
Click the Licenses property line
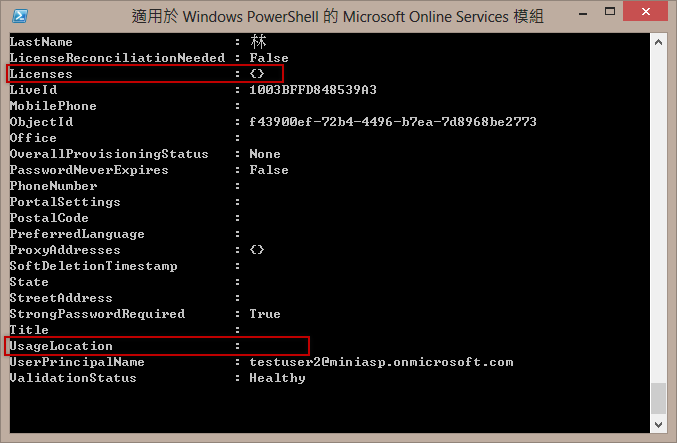click(145, 74)
